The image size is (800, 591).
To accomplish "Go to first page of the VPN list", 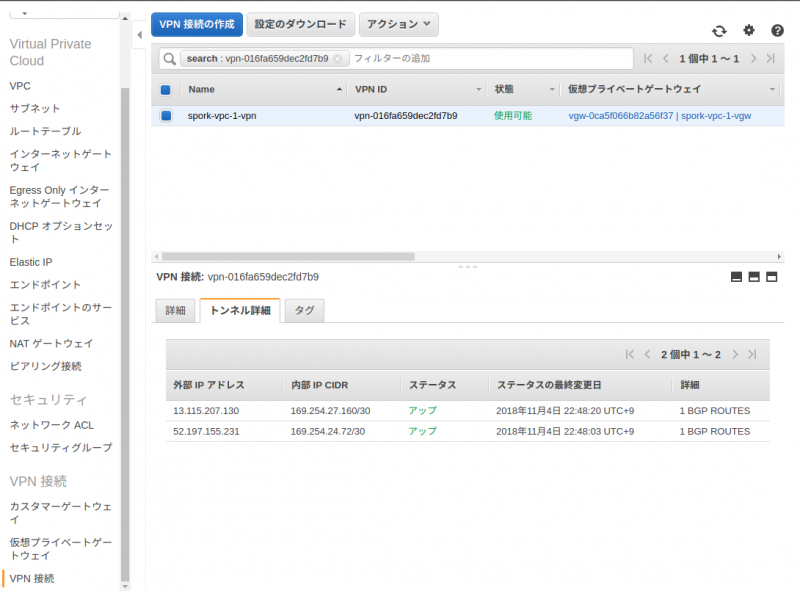I will (x=648, y=59).
